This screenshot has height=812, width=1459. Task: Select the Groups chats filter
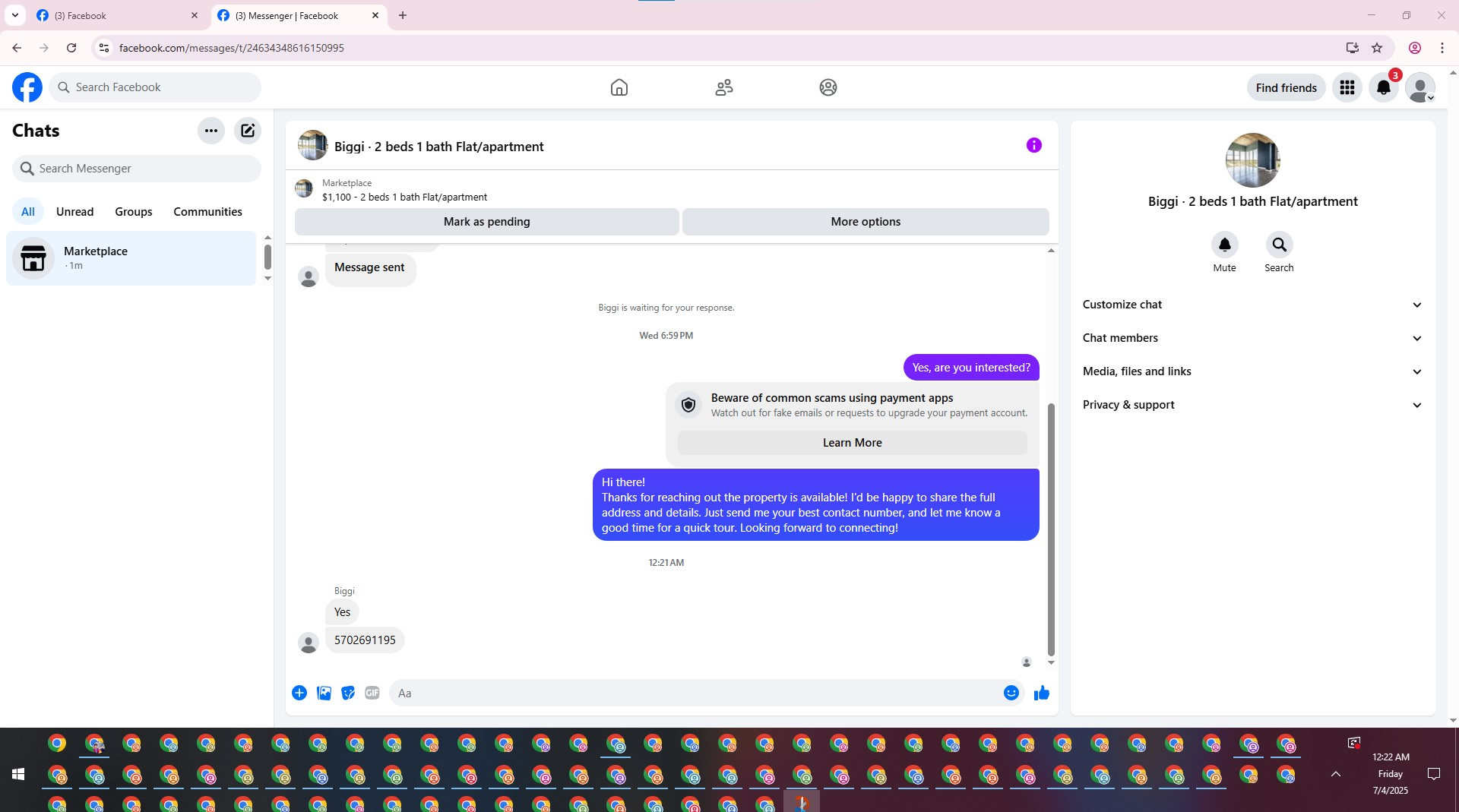(x=134, y=212)
